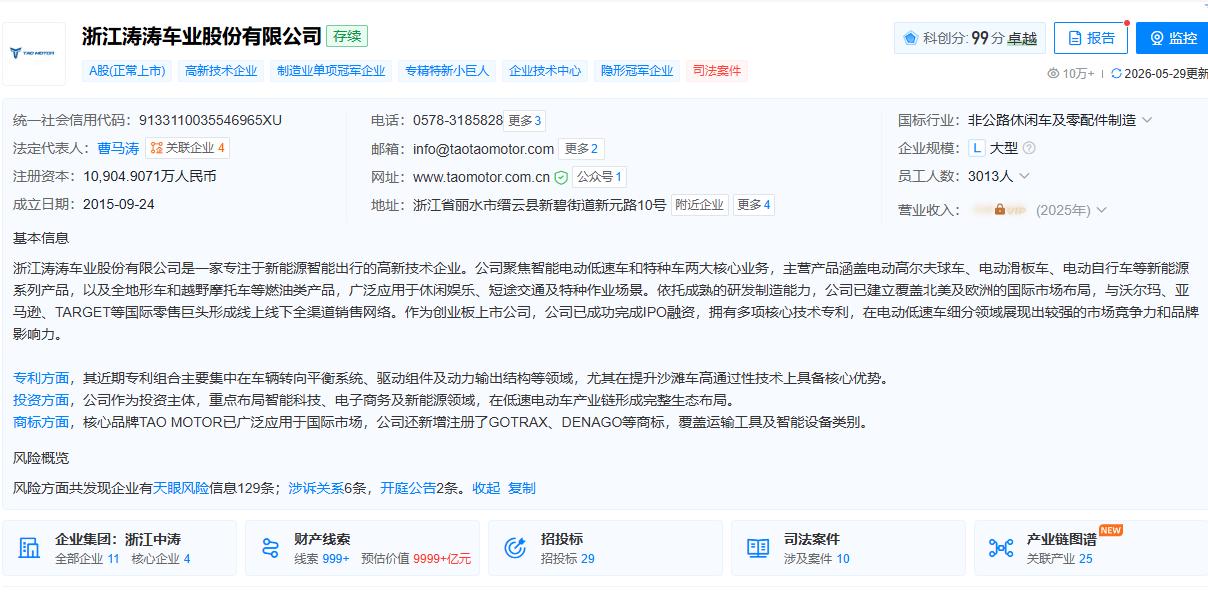This screenshot has width=1208, height=592.
Task: Click the green website verified shield icon
Action: click(561, 177)
